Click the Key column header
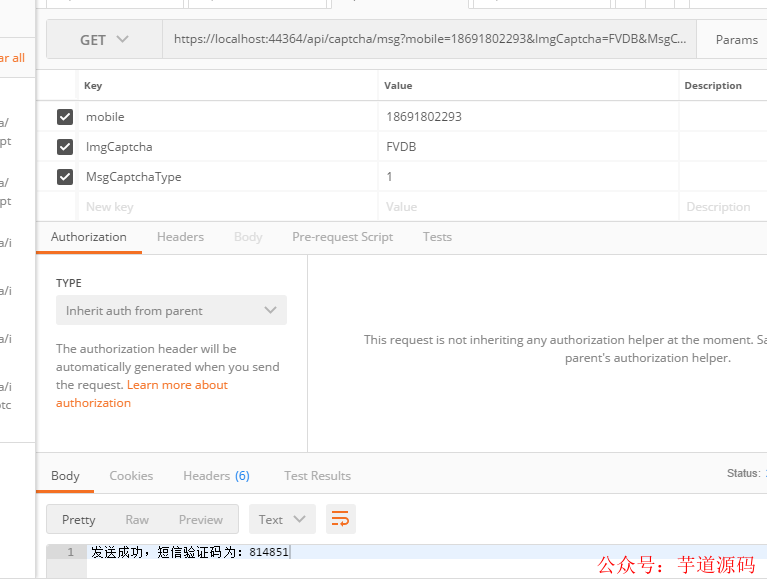Image resolution: width=767 pixels, height=585 pixels. point(93,86)
